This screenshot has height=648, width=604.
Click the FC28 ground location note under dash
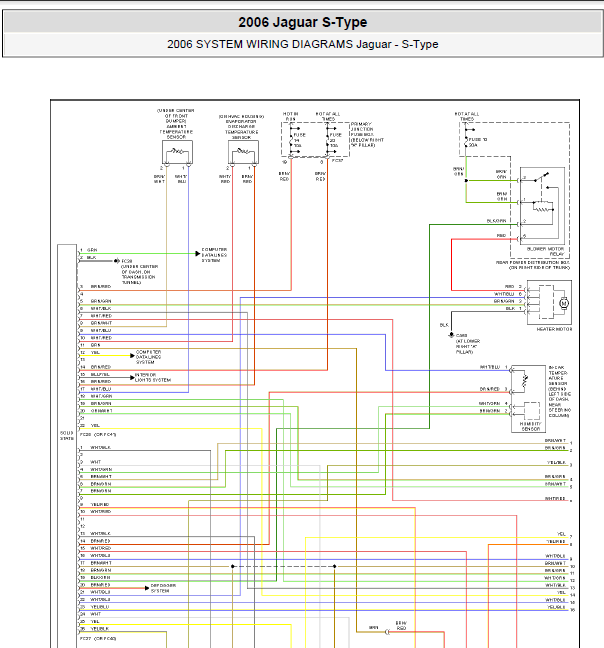pos(139,272)
